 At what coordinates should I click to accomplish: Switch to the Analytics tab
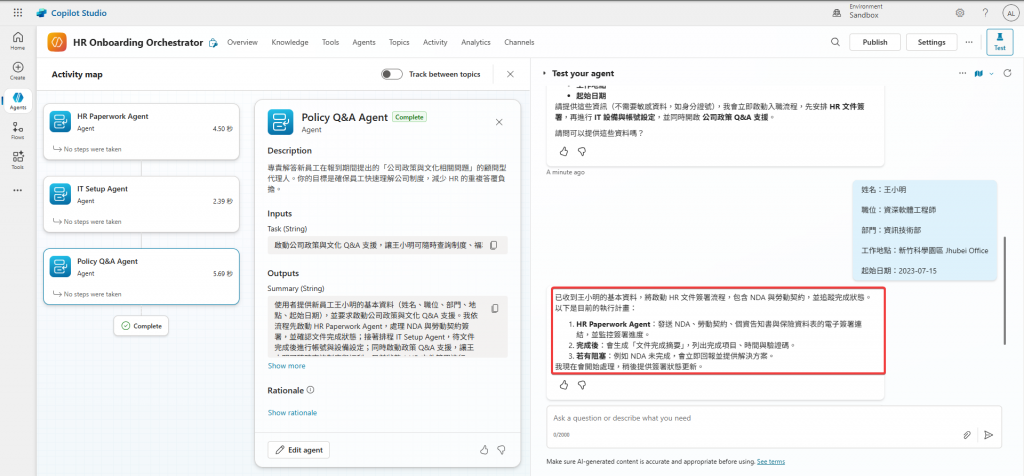(475, 42)
